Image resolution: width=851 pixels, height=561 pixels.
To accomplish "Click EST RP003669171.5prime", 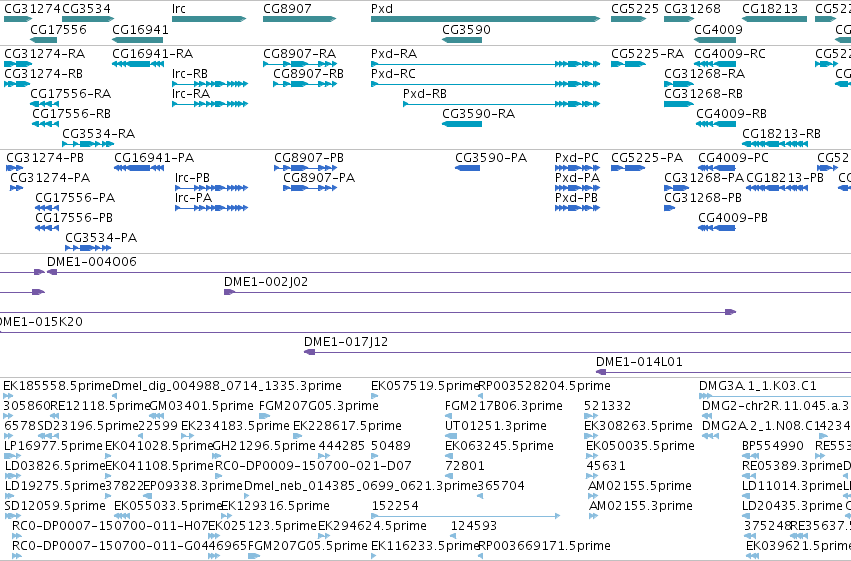I will [480, 556].
